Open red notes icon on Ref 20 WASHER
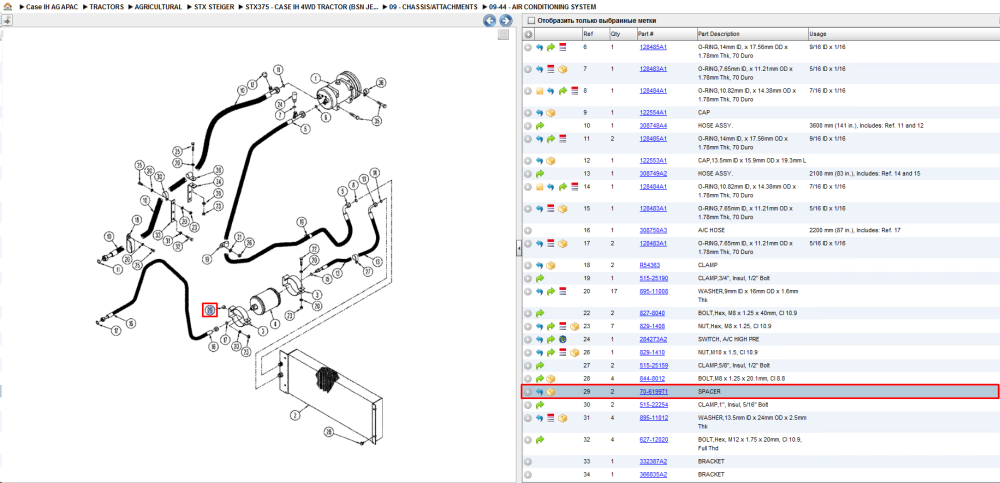 [x=562, y=291]
